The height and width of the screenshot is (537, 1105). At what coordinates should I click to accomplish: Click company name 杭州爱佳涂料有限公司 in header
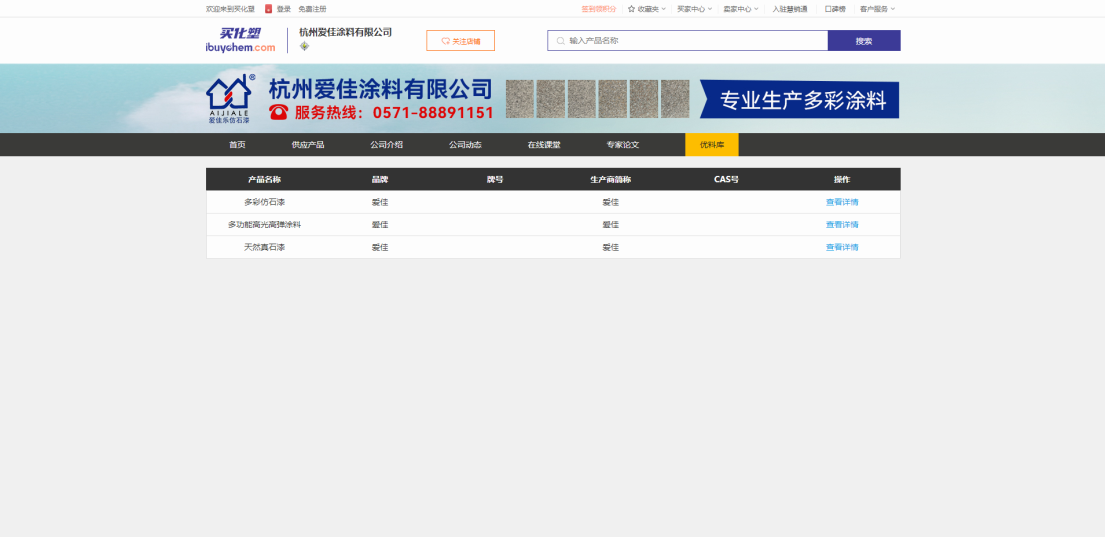(345, 32)
